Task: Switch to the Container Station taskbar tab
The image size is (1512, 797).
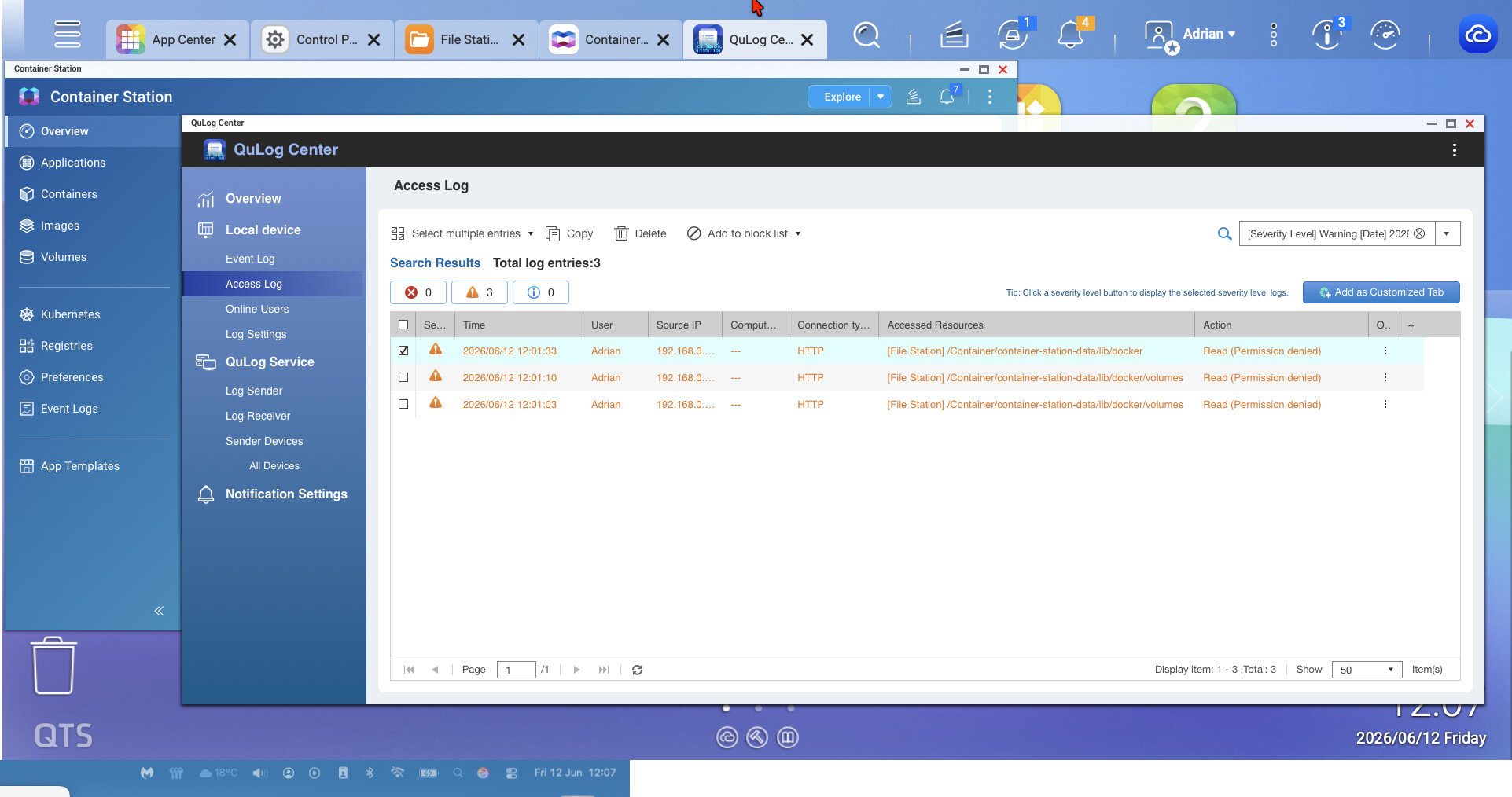Action: (x=611, y=39)
